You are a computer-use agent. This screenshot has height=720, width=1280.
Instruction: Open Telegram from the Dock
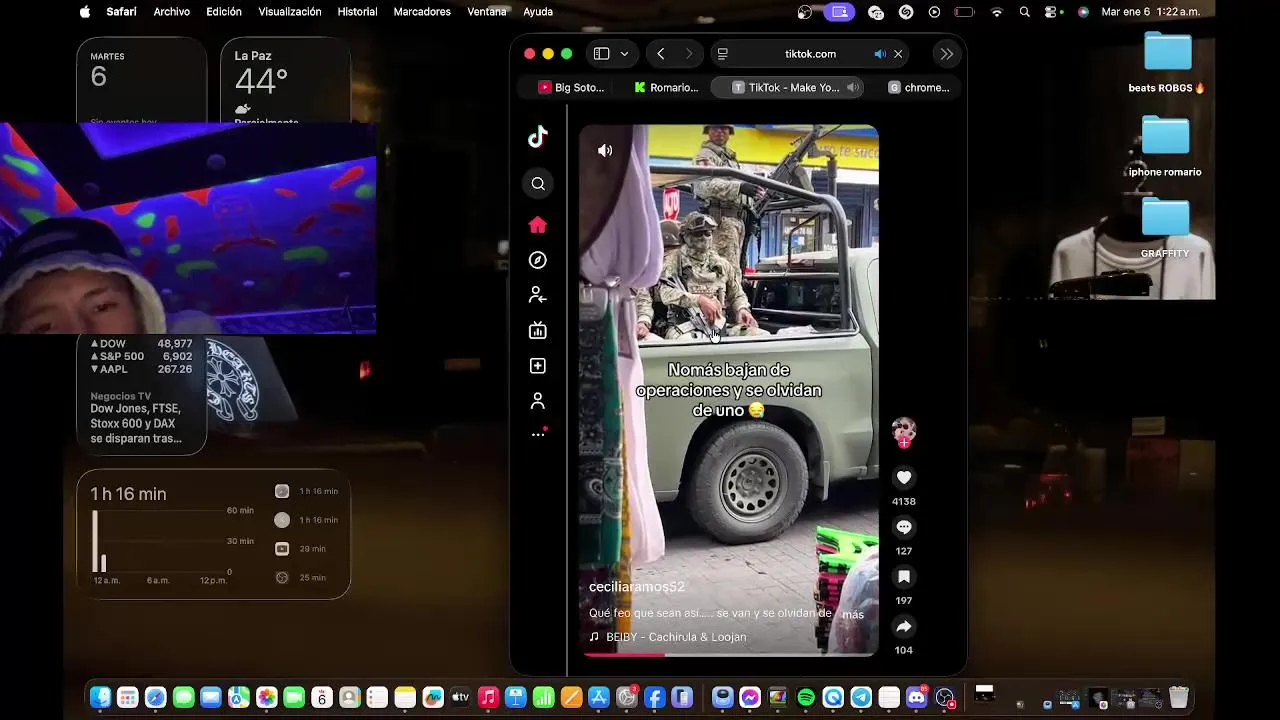pyautogui.click(x=861, y=698)
